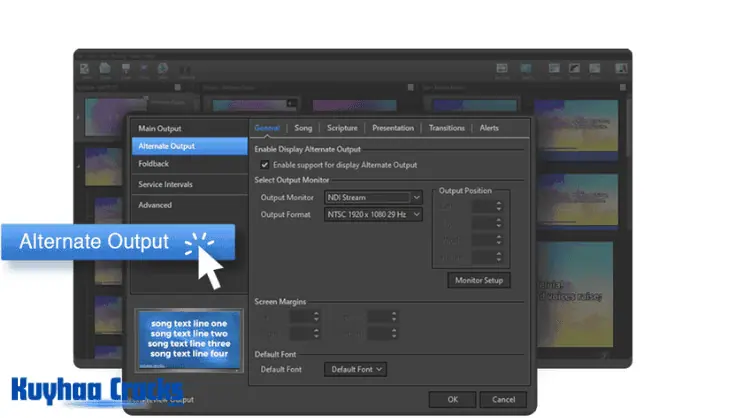Viewport: 743px width, 418px height.
Task: Click the top stepper in Output Position
Action: tap(497, 205)
